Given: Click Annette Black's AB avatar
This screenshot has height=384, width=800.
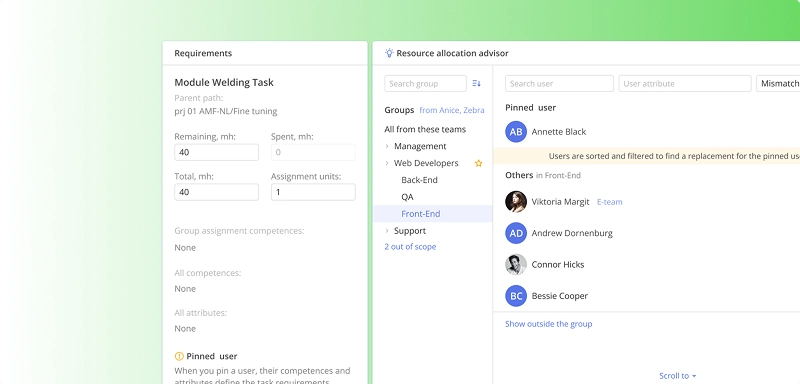Looking at the screenshot, I should [516, 132].
